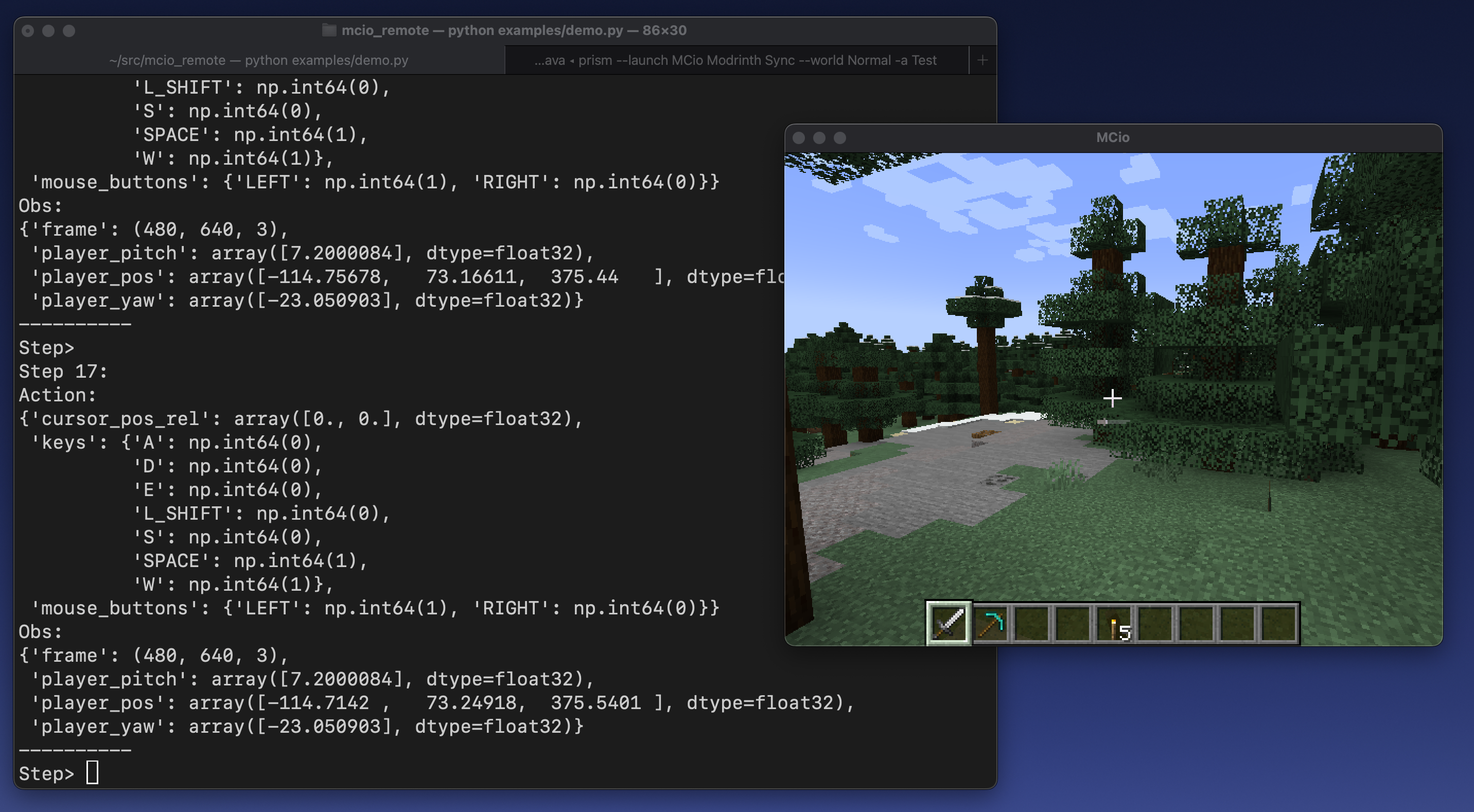1474x812 pixels.
Task: Select the empty fourth hotbar slot
Action: (1073, 623)
